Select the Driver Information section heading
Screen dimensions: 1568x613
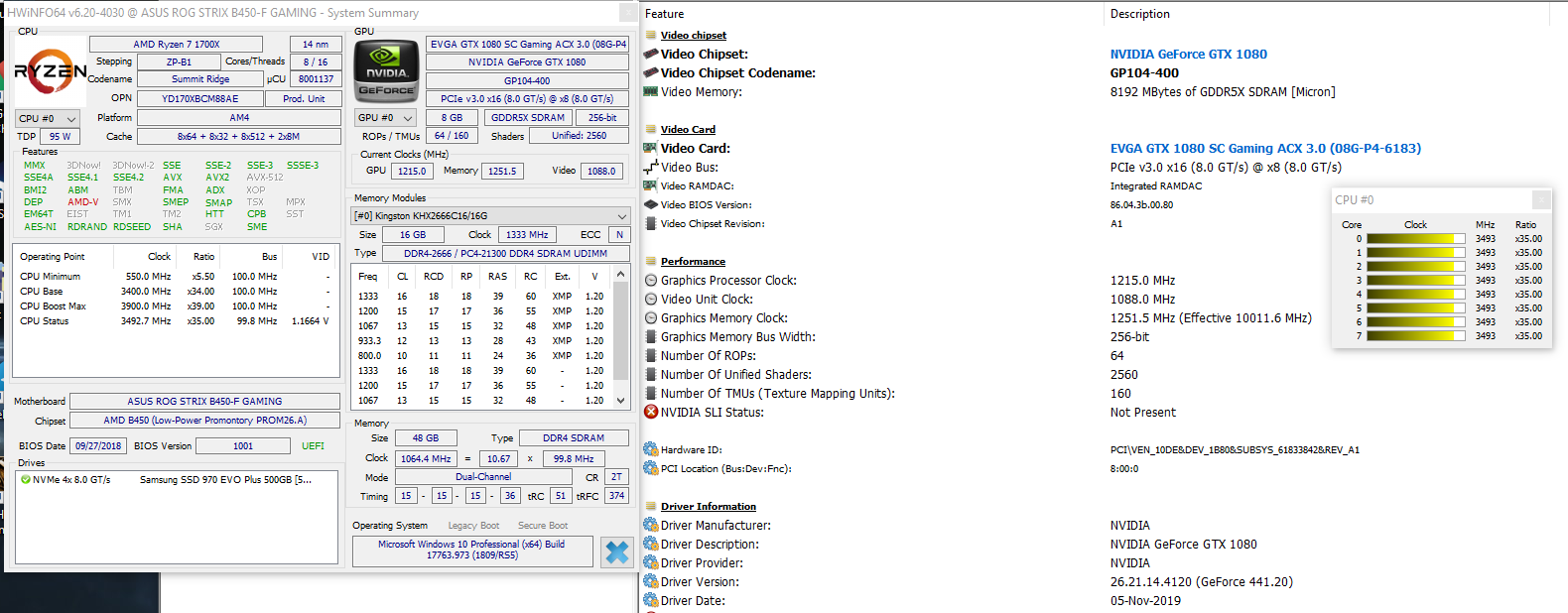(708, 506)
